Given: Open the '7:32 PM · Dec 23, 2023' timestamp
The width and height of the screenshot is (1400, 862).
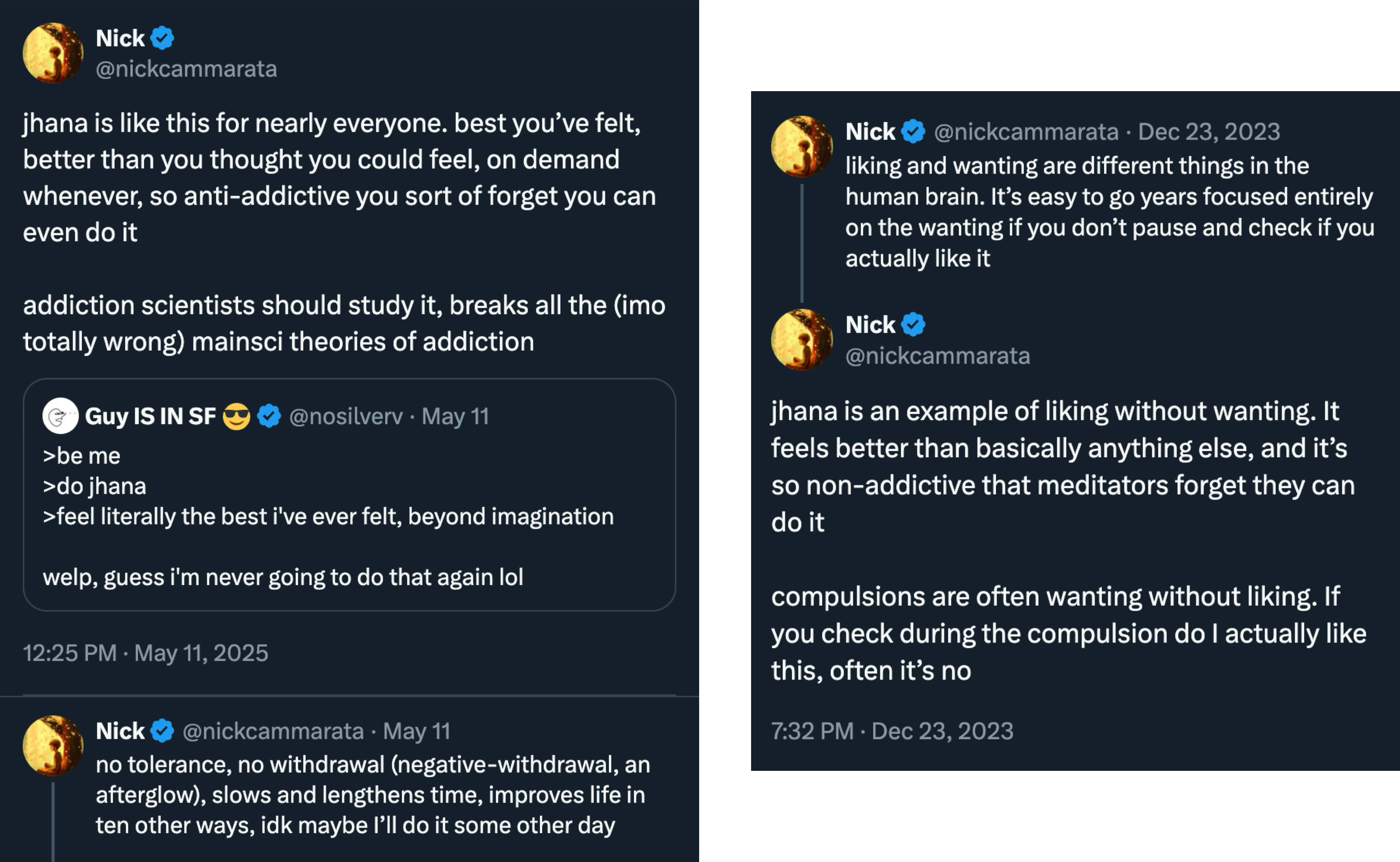Looking at the screenshot, I should (892, 731).
